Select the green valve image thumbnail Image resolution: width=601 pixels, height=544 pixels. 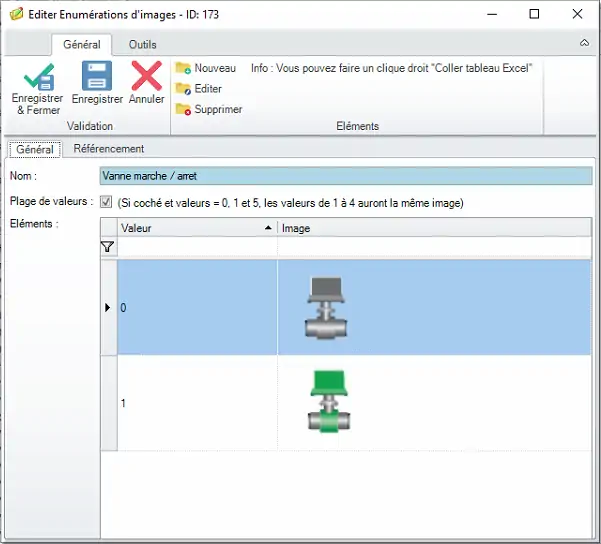click(x=329, y=401)
